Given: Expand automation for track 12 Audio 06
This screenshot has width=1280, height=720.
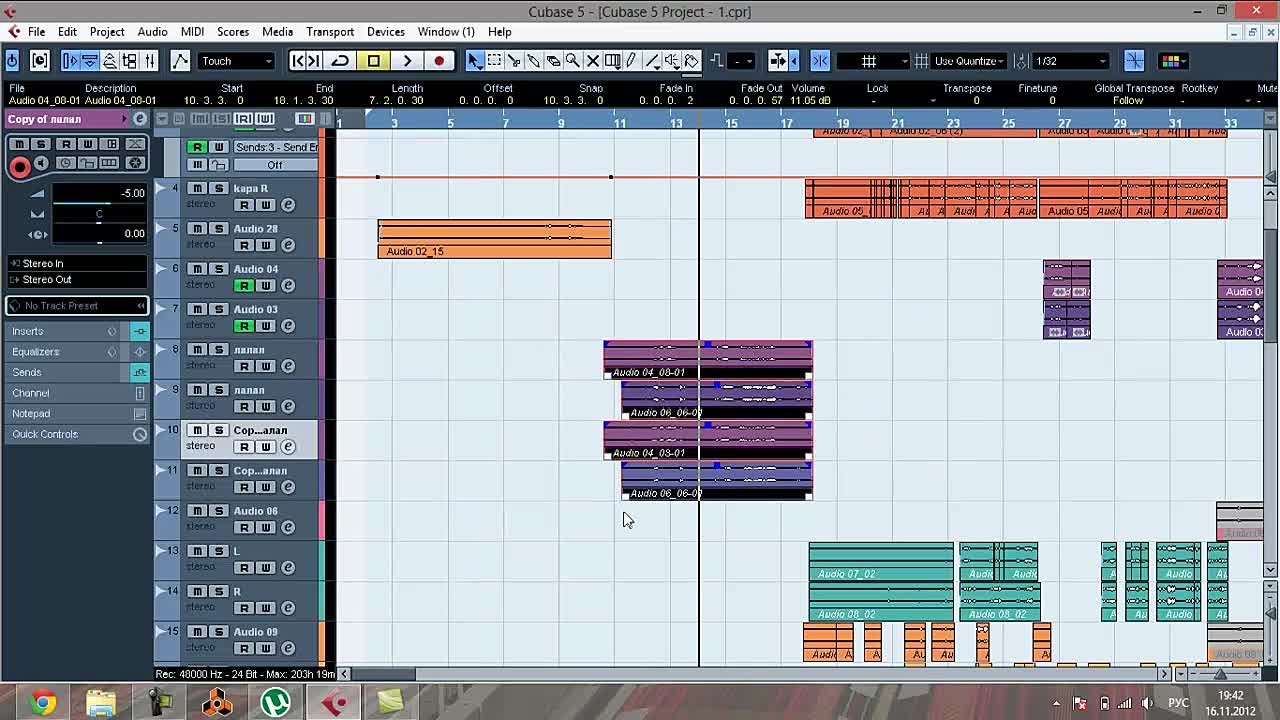Looking at the screenshot, I should (160, 511).
